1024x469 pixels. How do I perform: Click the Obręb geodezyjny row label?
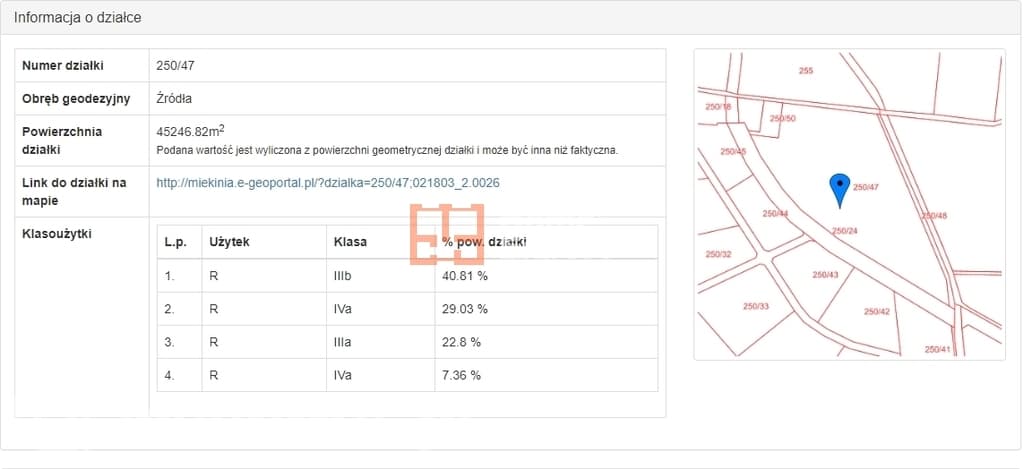(x=76, y=99)
